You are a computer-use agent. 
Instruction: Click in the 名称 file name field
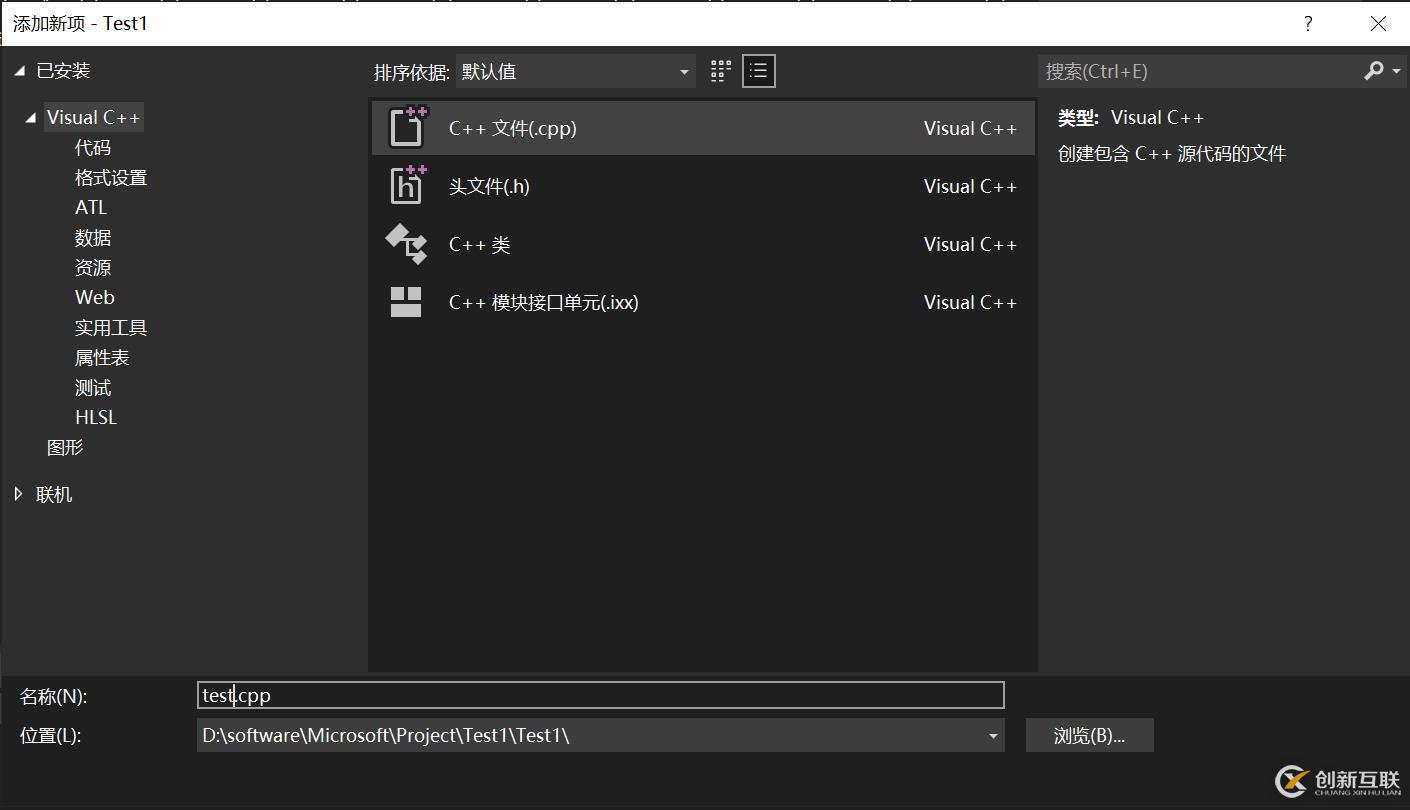600,695
